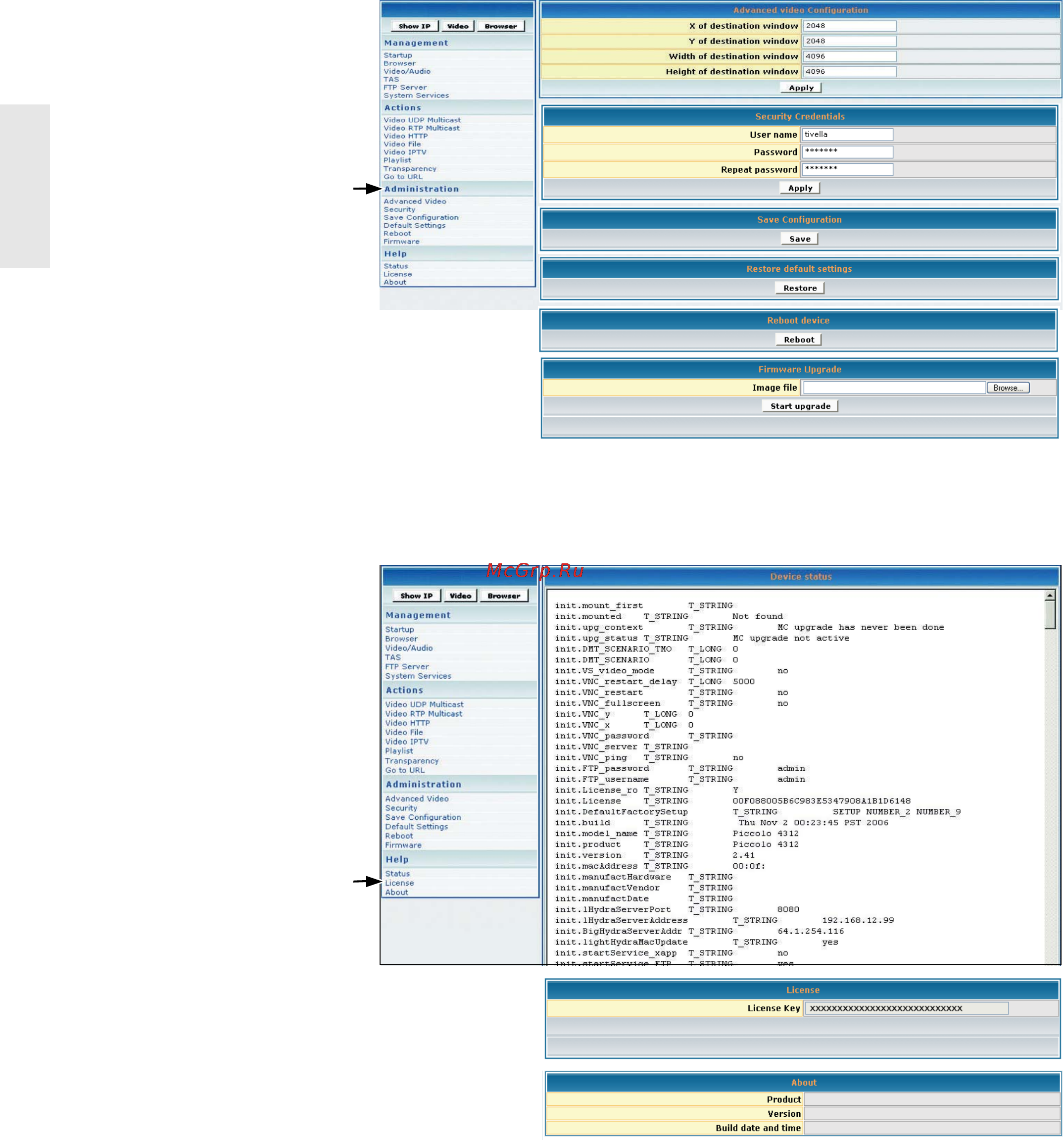Open System Services in top sidebar
This screenshot has width=1064, height=1140.
point(416,96)
